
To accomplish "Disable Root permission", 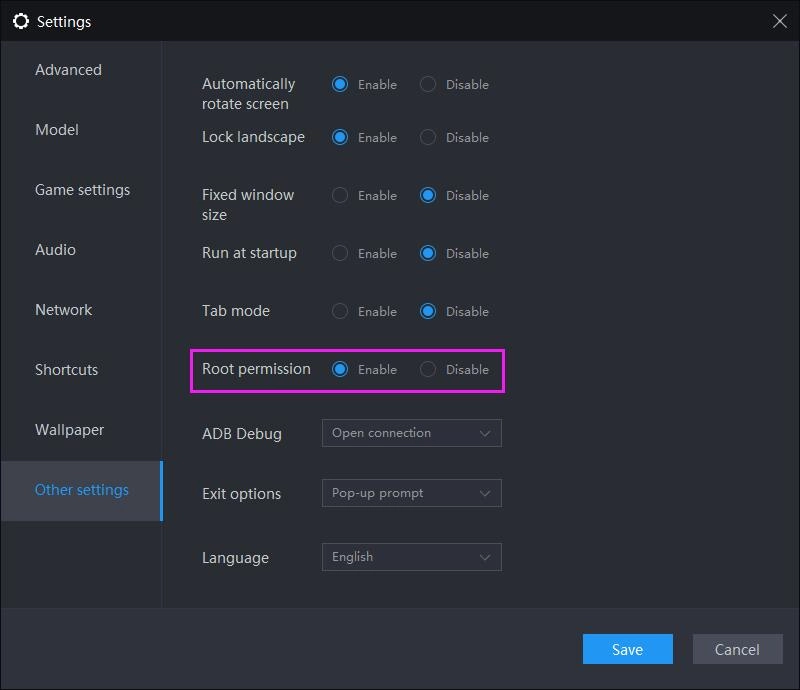I will pyautogui.click(x=426, y=369).
